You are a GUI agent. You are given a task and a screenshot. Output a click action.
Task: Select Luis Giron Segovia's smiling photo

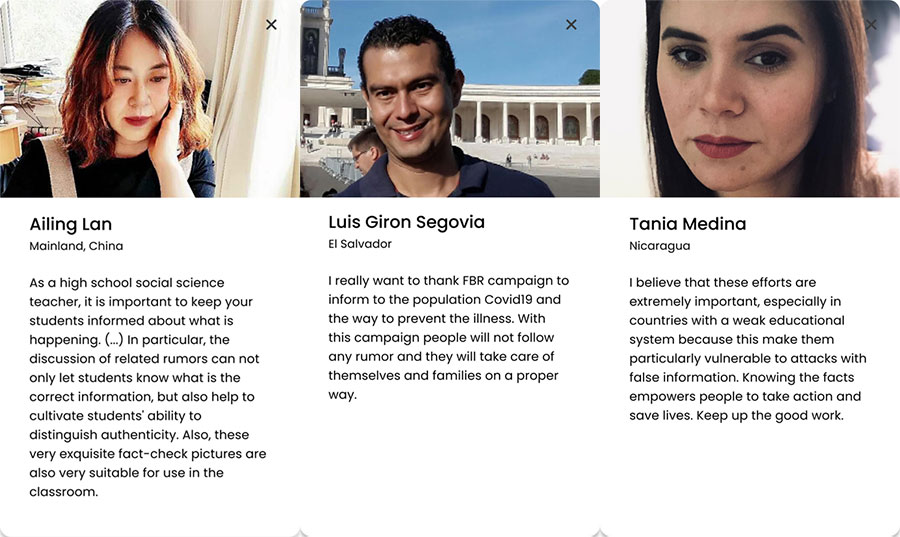click(450, 99)
